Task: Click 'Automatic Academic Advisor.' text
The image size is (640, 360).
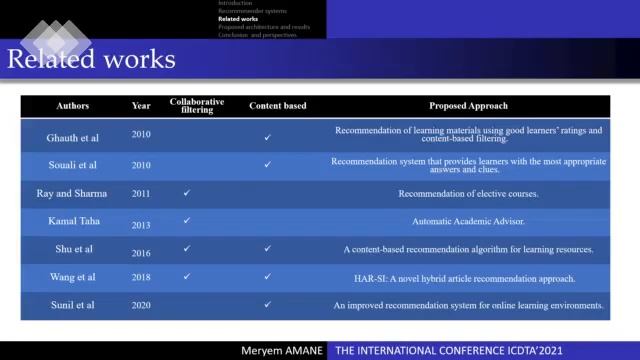Action: click(468, 221)
